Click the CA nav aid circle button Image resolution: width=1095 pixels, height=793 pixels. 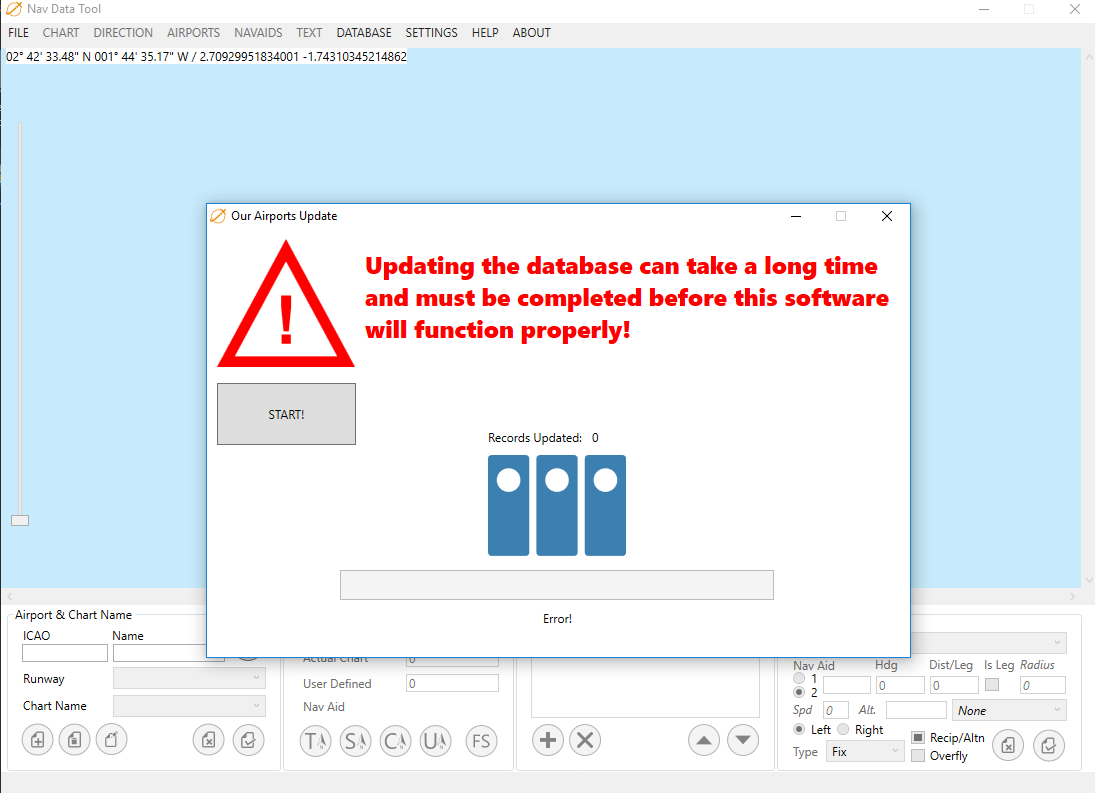(x=396, y=741)
